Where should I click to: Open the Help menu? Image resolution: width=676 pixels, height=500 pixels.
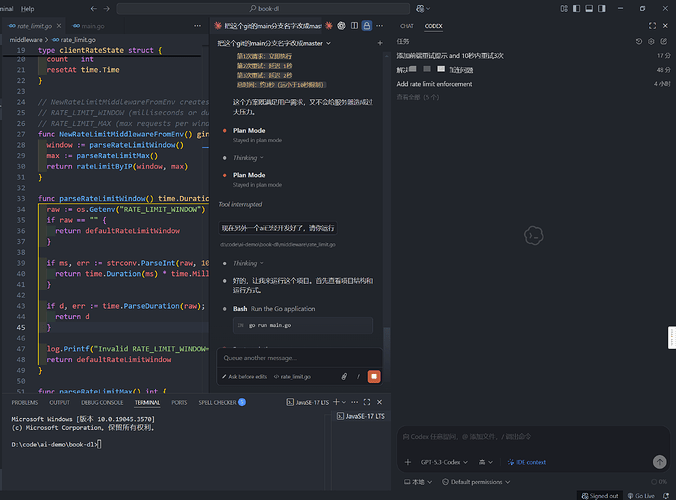coord(27,9)
